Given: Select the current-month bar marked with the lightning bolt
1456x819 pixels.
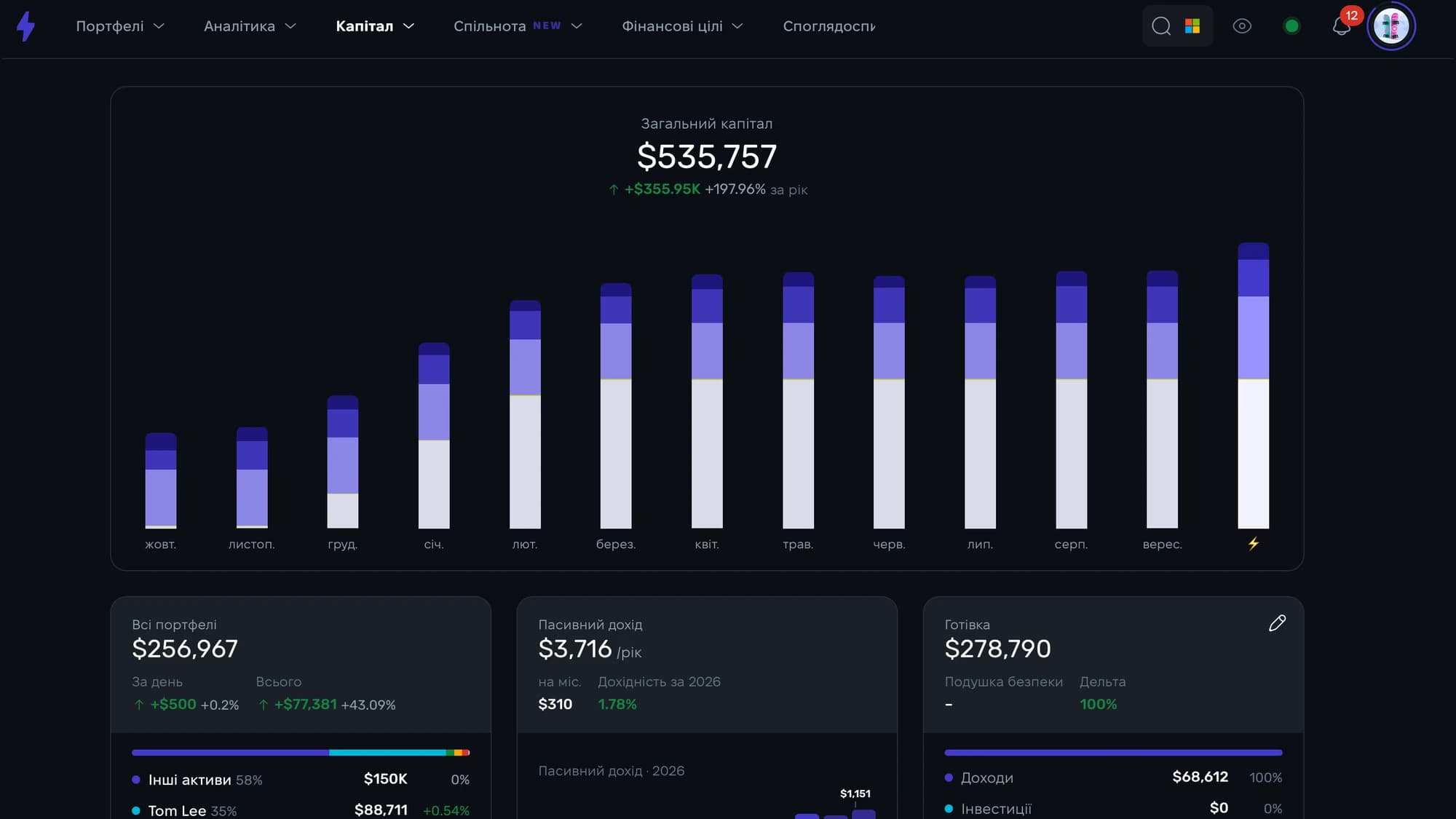Looking at the screenshot, I should [1253, 385].
